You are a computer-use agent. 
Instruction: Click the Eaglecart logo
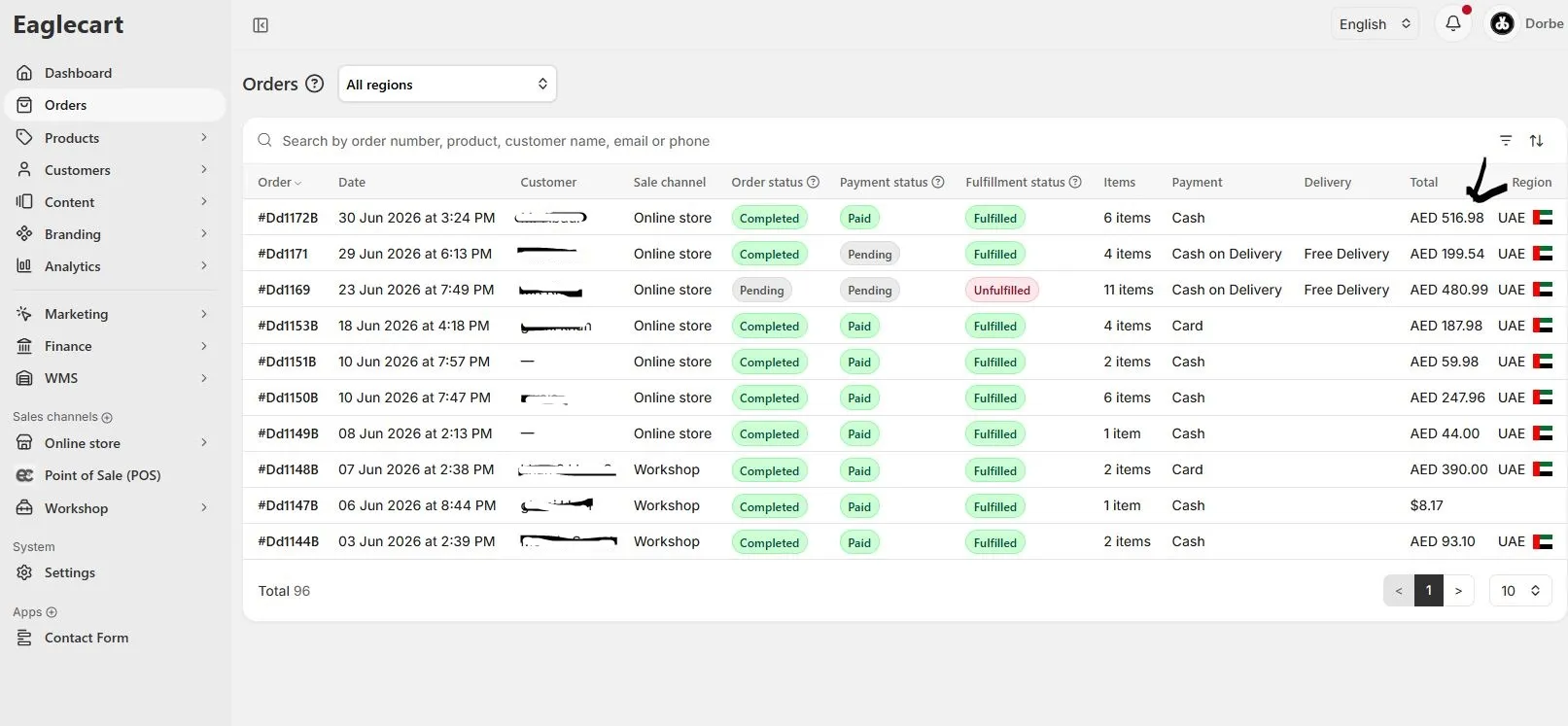coord(68,25)
